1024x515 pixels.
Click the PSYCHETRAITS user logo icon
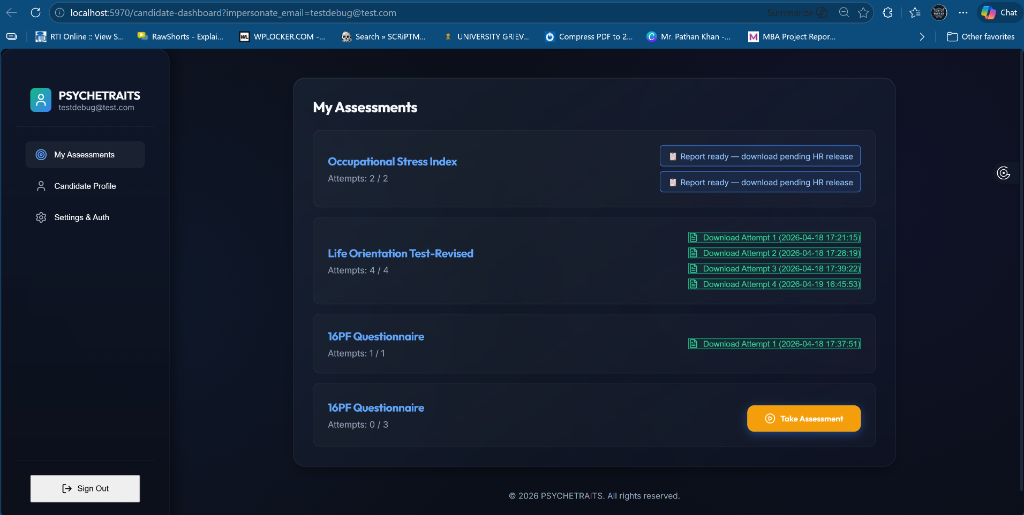[x=40, y=100]
